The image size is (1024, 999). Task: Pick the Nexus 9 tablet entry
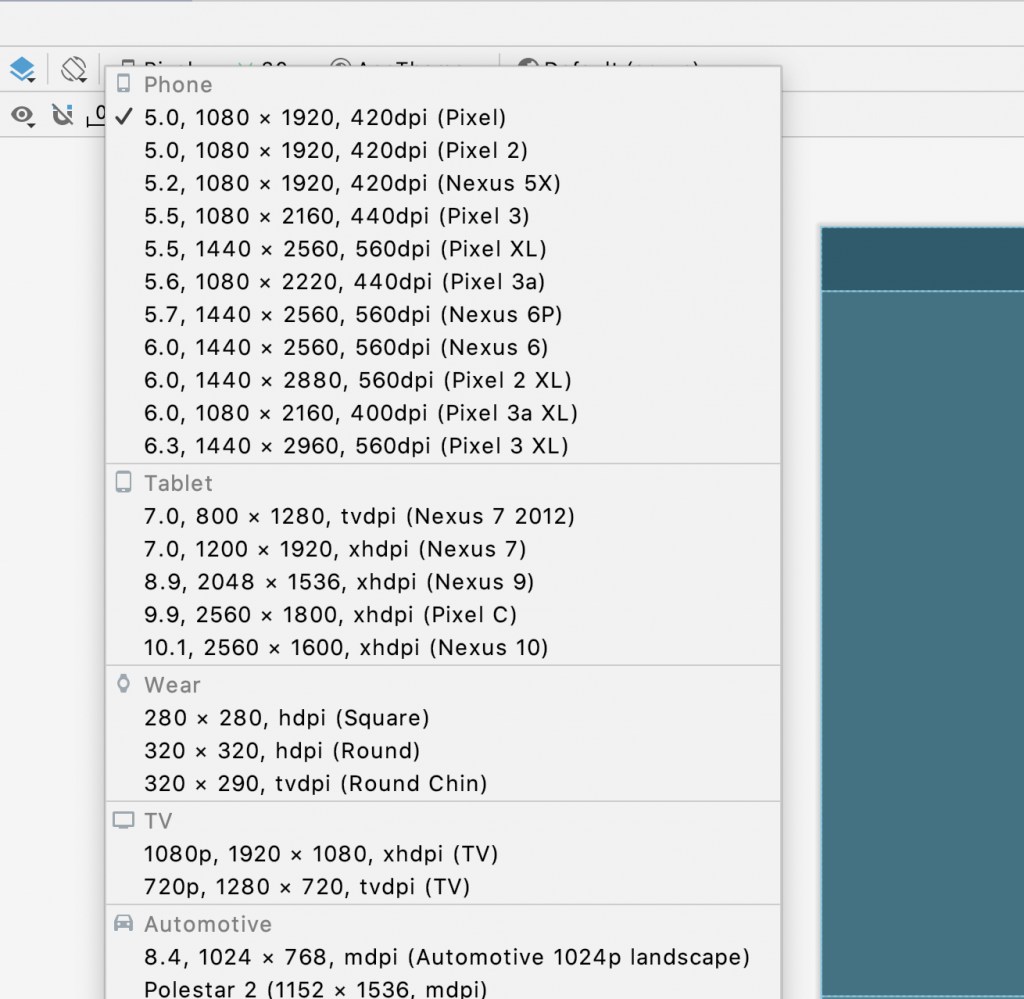click(443, 582)
